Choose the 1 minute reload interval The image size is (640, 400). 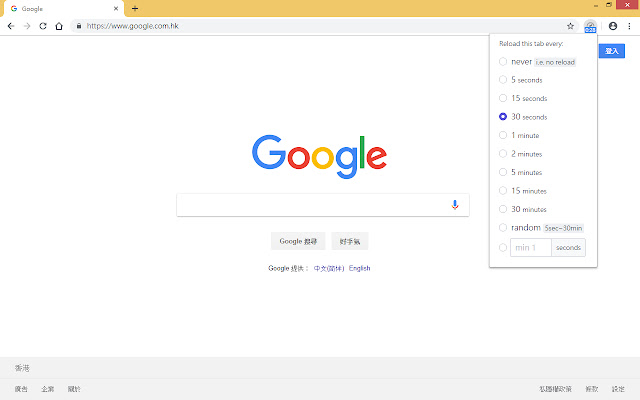pos(503,135)
